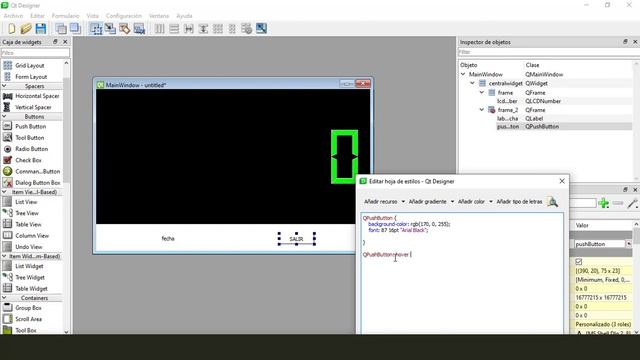Click the Adjust Size toolbar icon

click(261, 29)
